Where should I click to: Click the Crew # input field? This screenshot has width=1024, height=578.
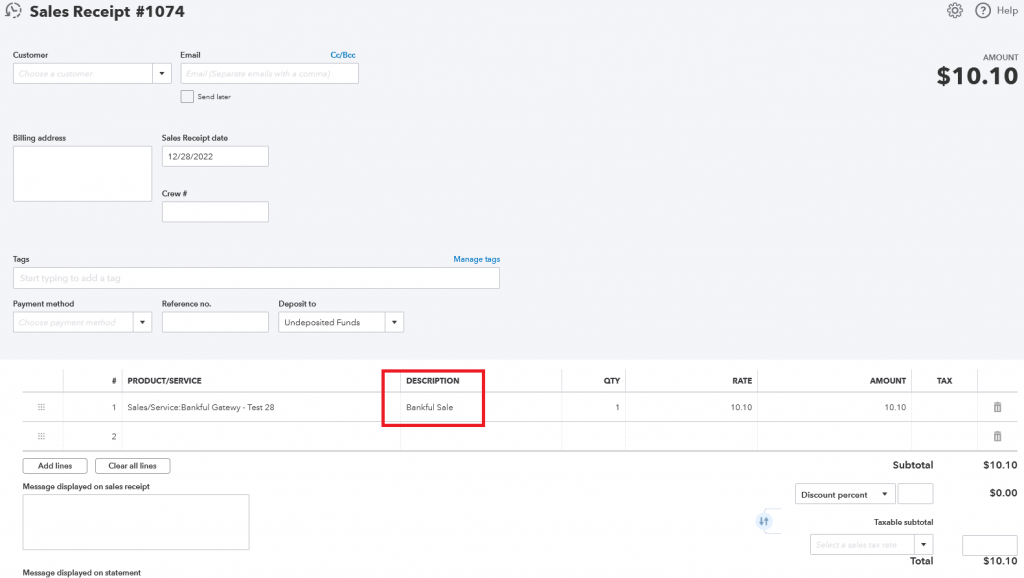215,212
